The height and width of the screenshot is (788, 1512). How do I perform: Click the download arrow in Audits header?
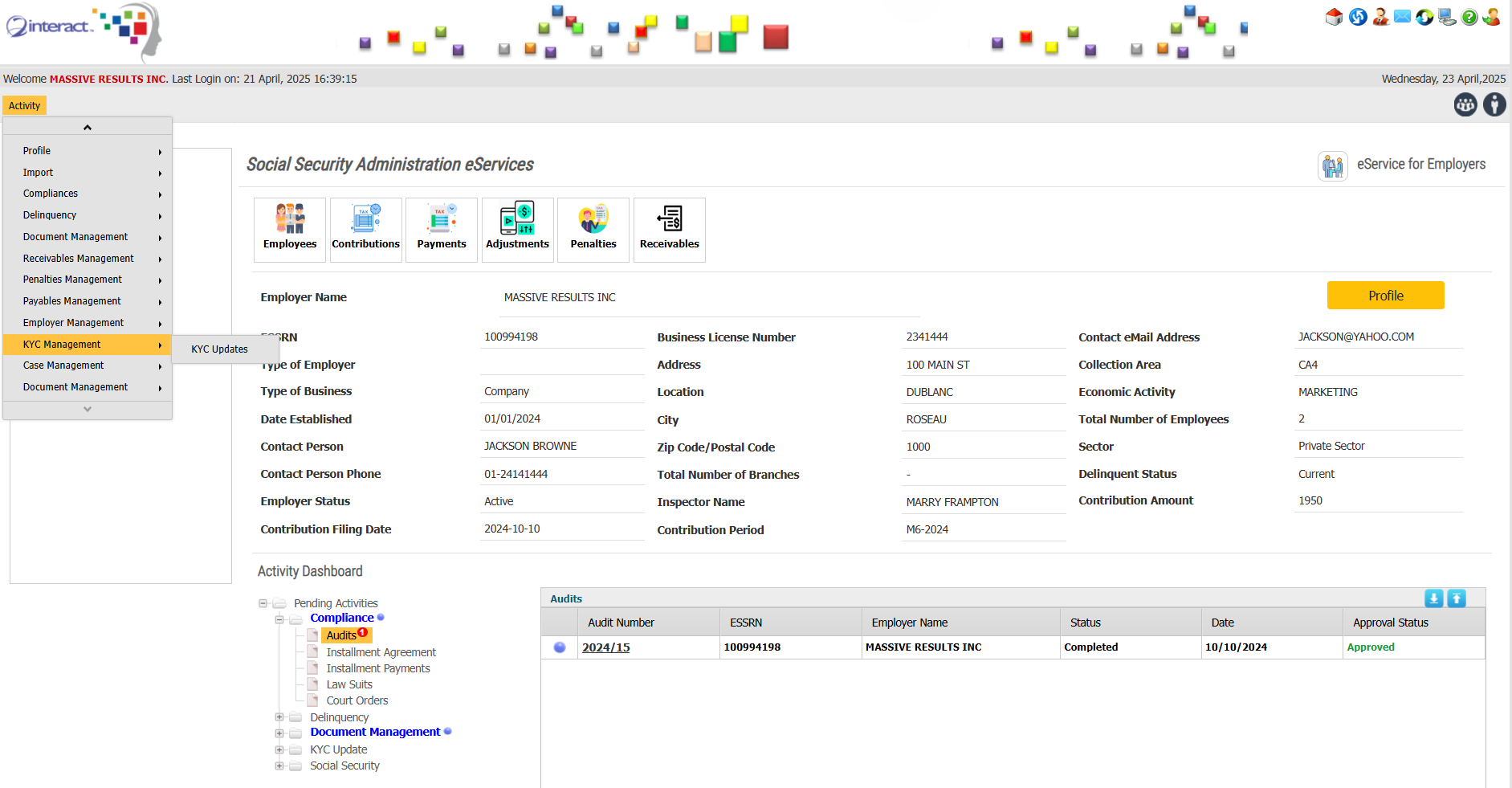pyautogui.click(x=1433, y=598)
